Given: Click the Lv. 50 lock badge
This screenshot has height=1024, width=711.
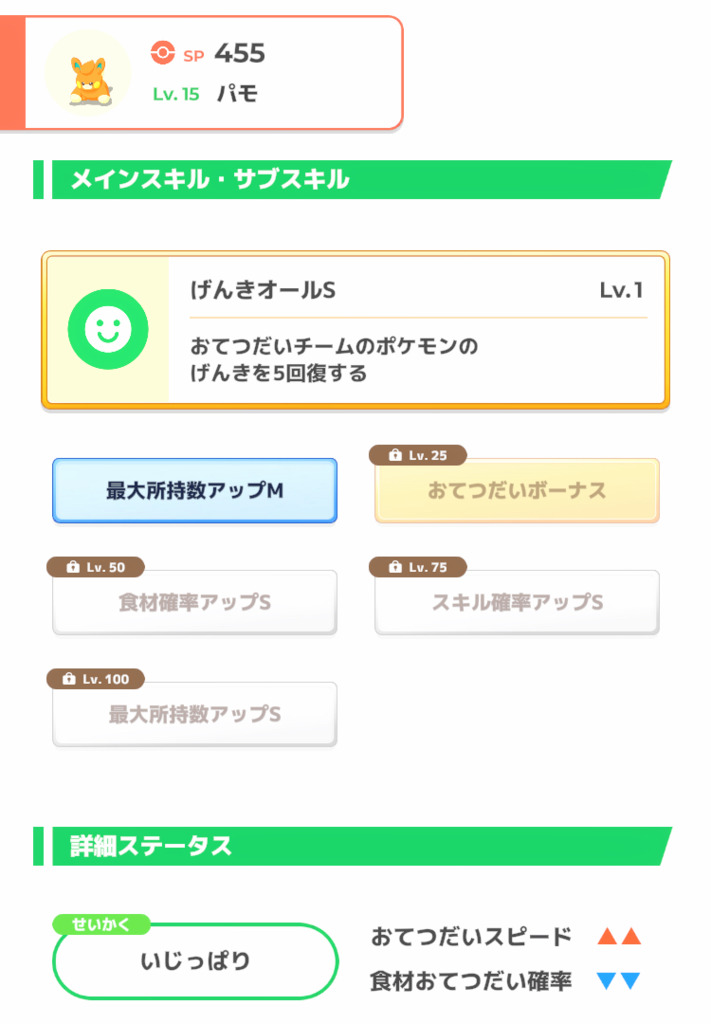Looking at the screenshot, I should pyautogui.click(x=95, y=567).
